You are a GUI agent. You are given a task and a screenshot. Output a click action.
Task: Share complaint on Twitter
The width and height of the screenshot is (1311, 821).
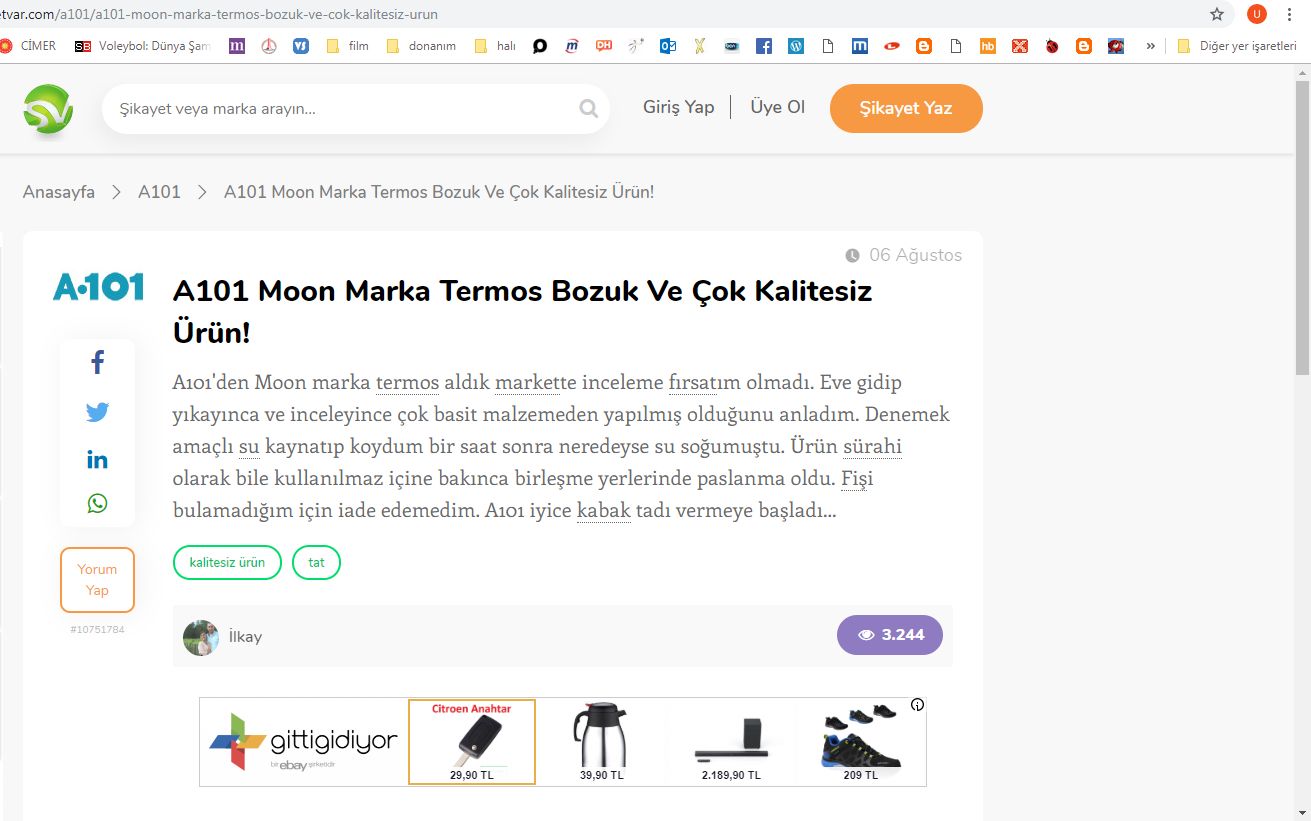[97, 412]
